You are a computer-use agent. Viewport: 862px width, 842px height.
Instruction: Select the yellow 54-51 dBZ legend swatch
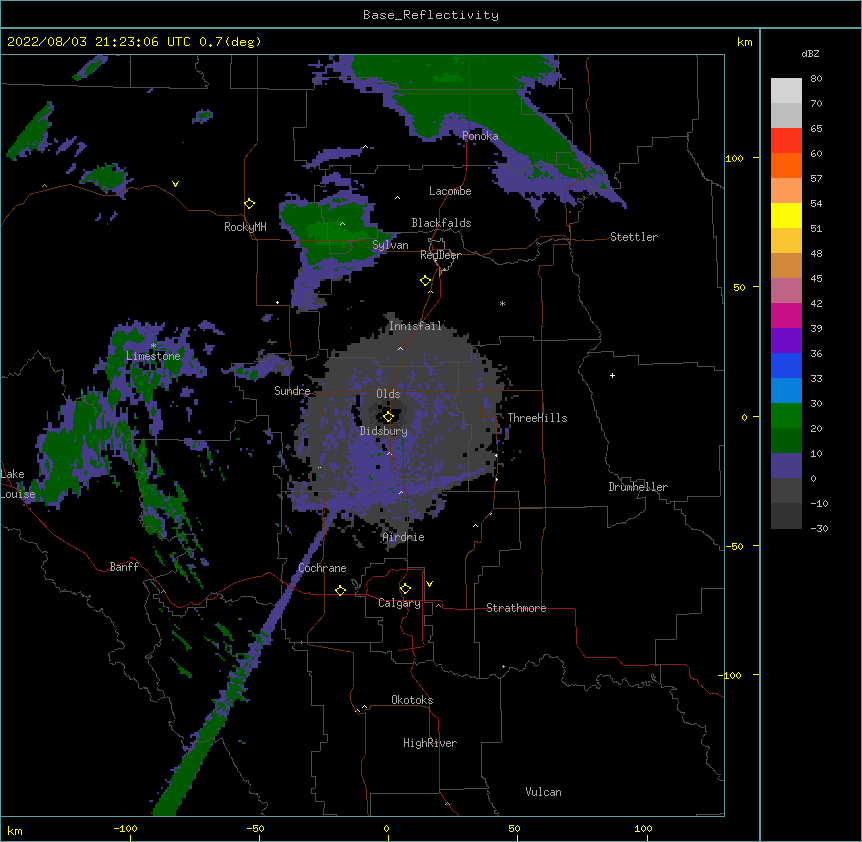pos(786,215)
